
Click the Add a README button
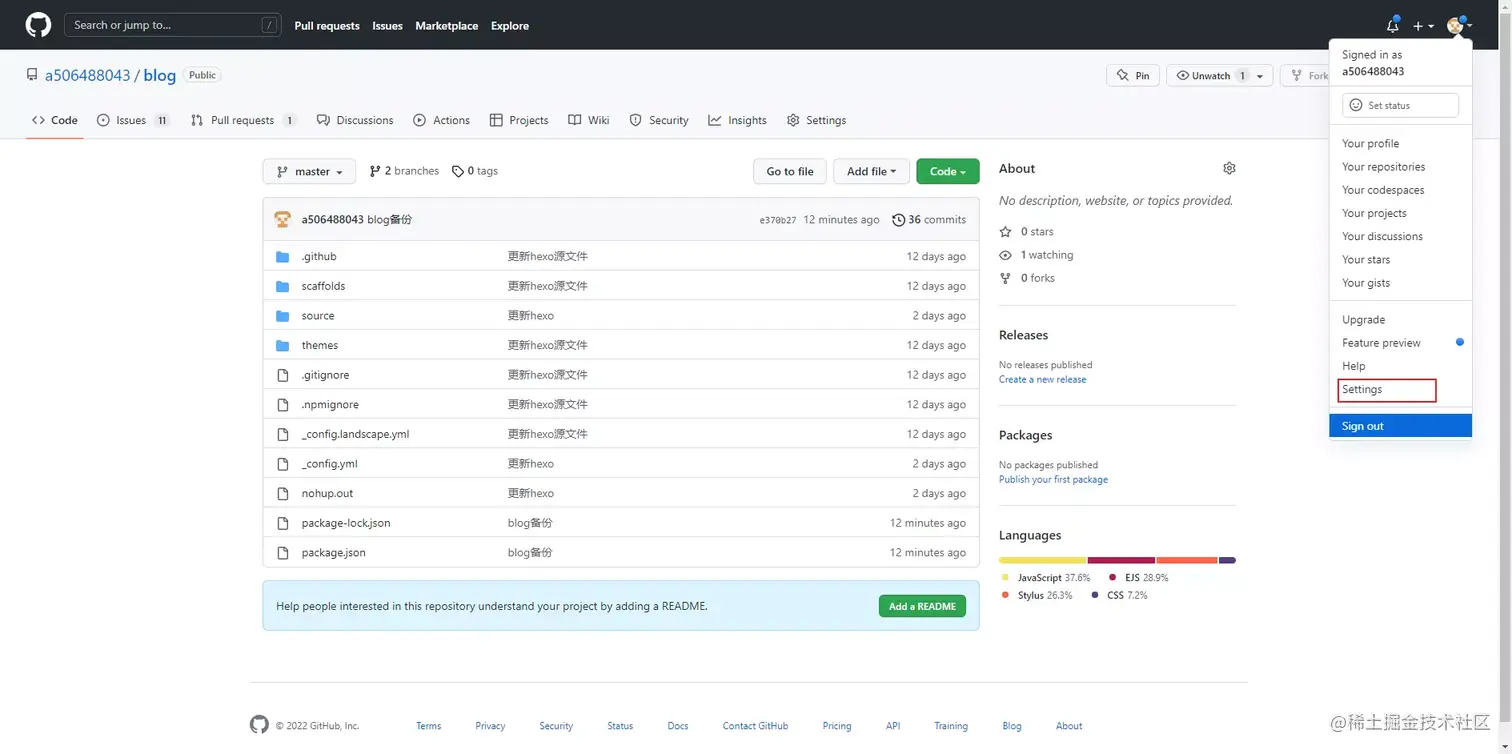pos(922,606)
